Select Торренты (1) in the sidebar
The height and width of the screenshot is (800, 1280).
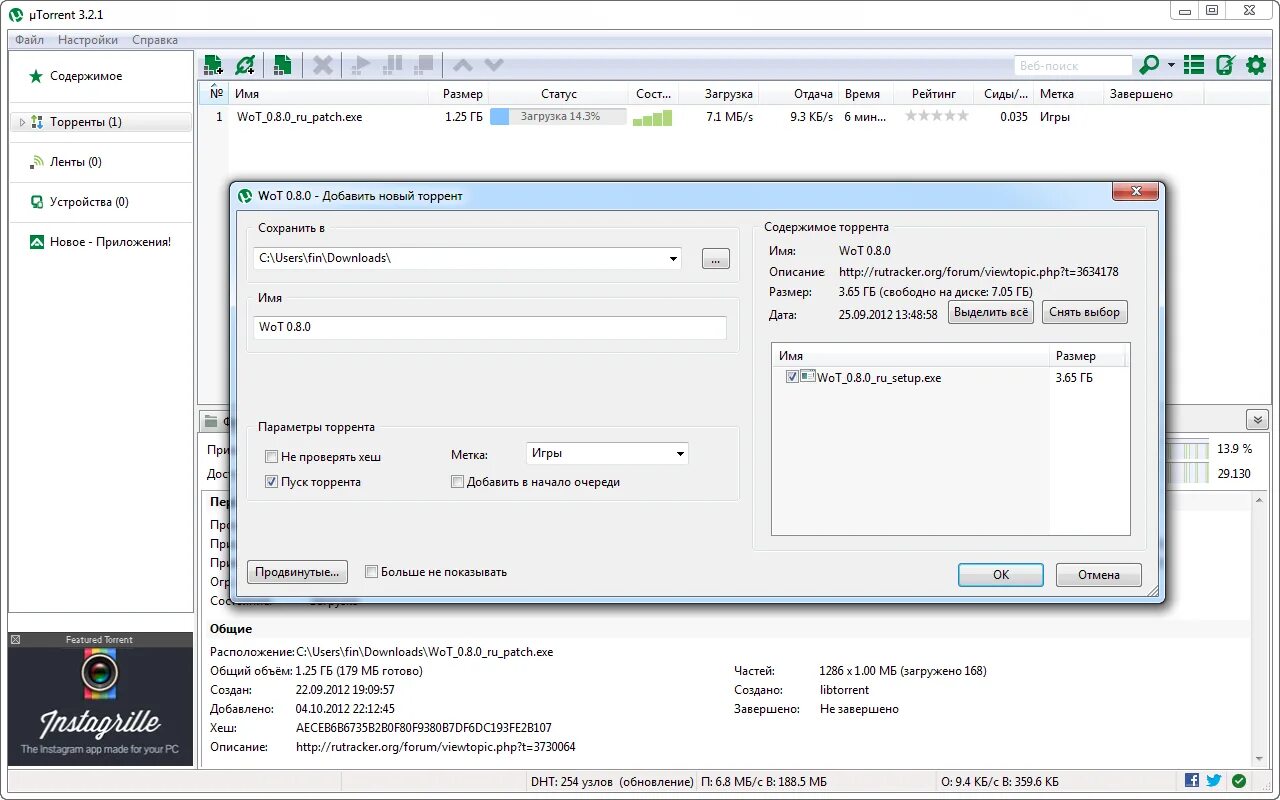[x=100, y=122]
